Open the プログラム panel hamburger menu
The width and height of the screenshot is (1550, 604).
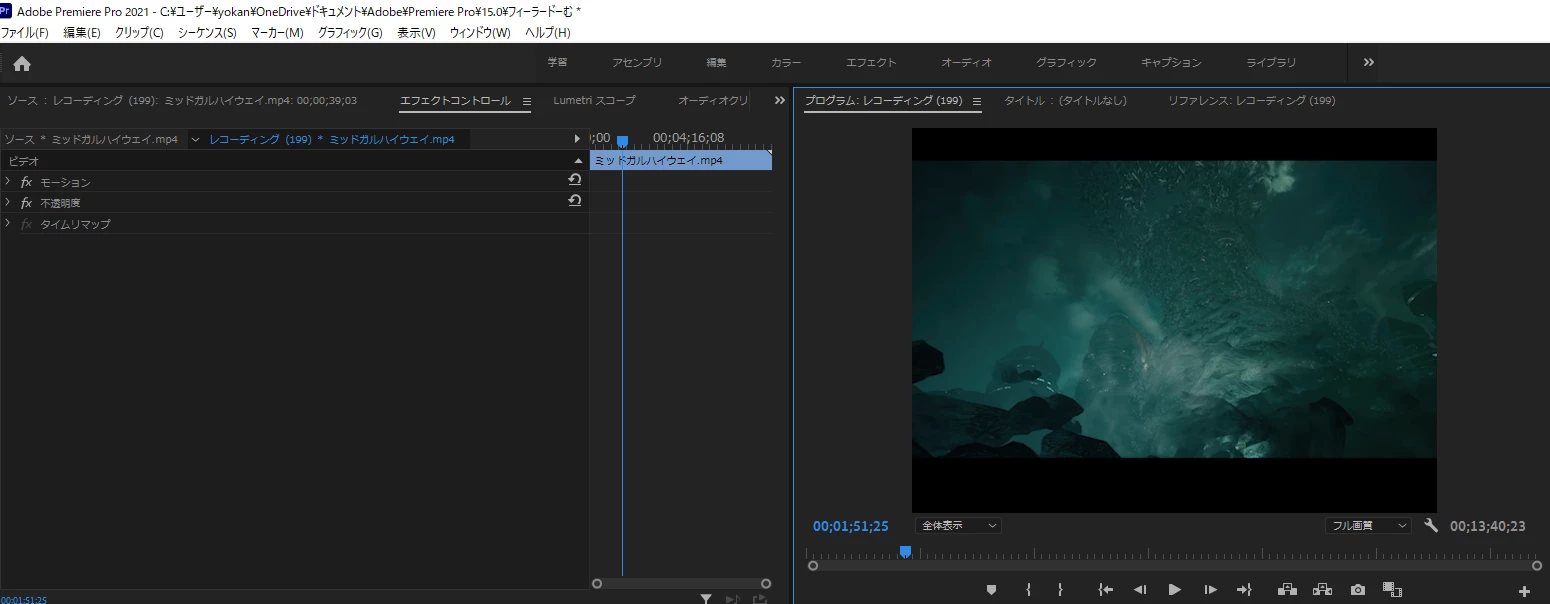[x=977, y=101]
